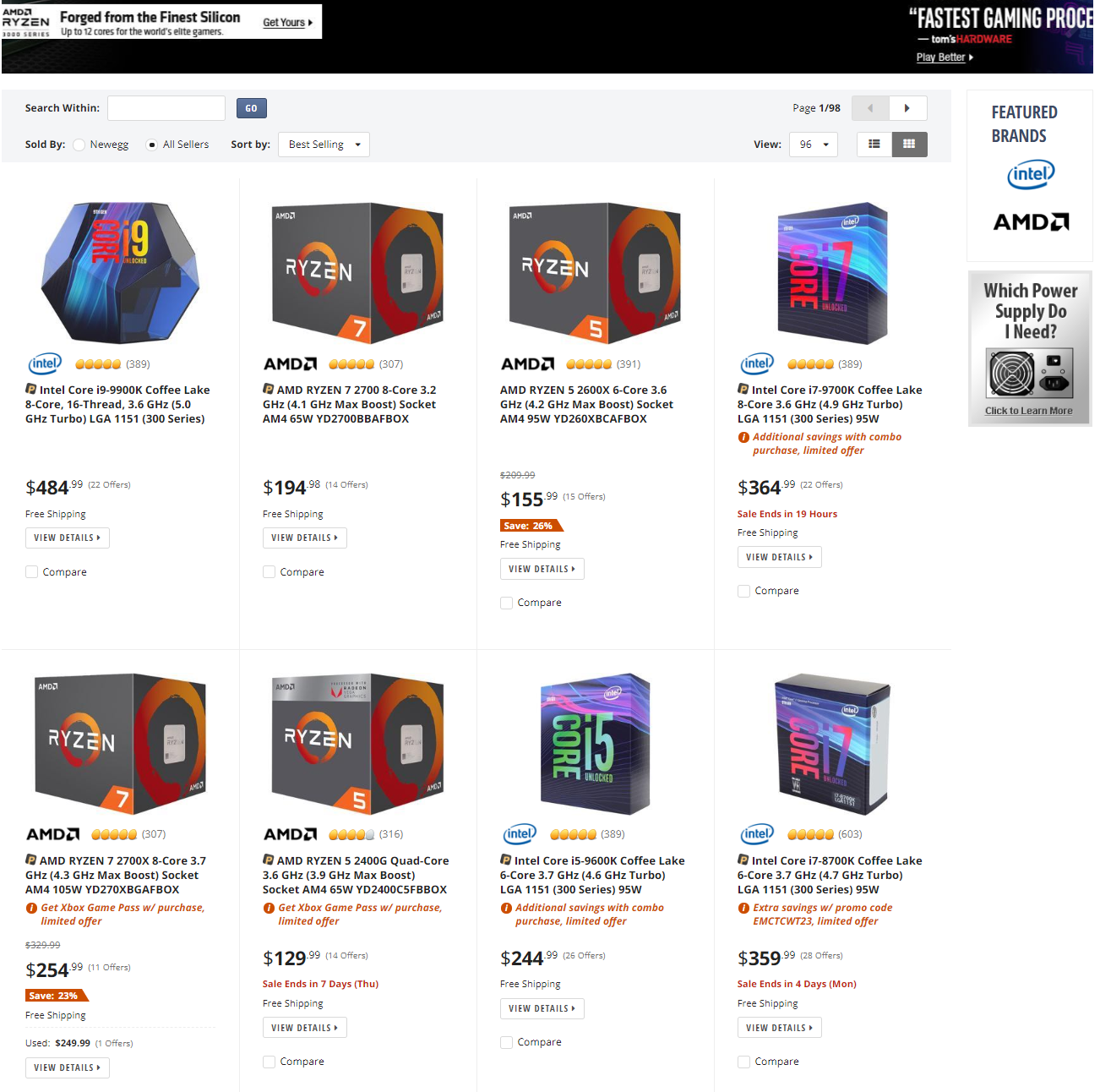Check Compare for AMD Ryzen 5 2600X
Viewport: 1100px width, 1092px height.
click(507, 603)
